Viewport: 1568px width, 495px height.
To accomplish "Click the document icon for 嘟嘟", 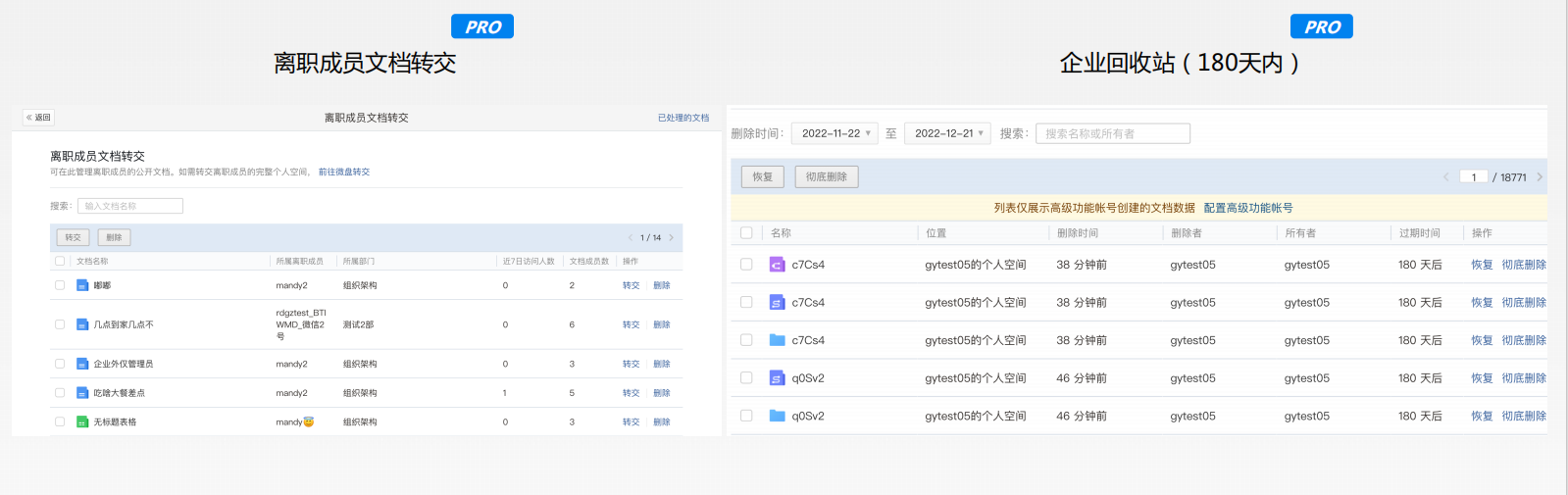I will tap(82, 285).
